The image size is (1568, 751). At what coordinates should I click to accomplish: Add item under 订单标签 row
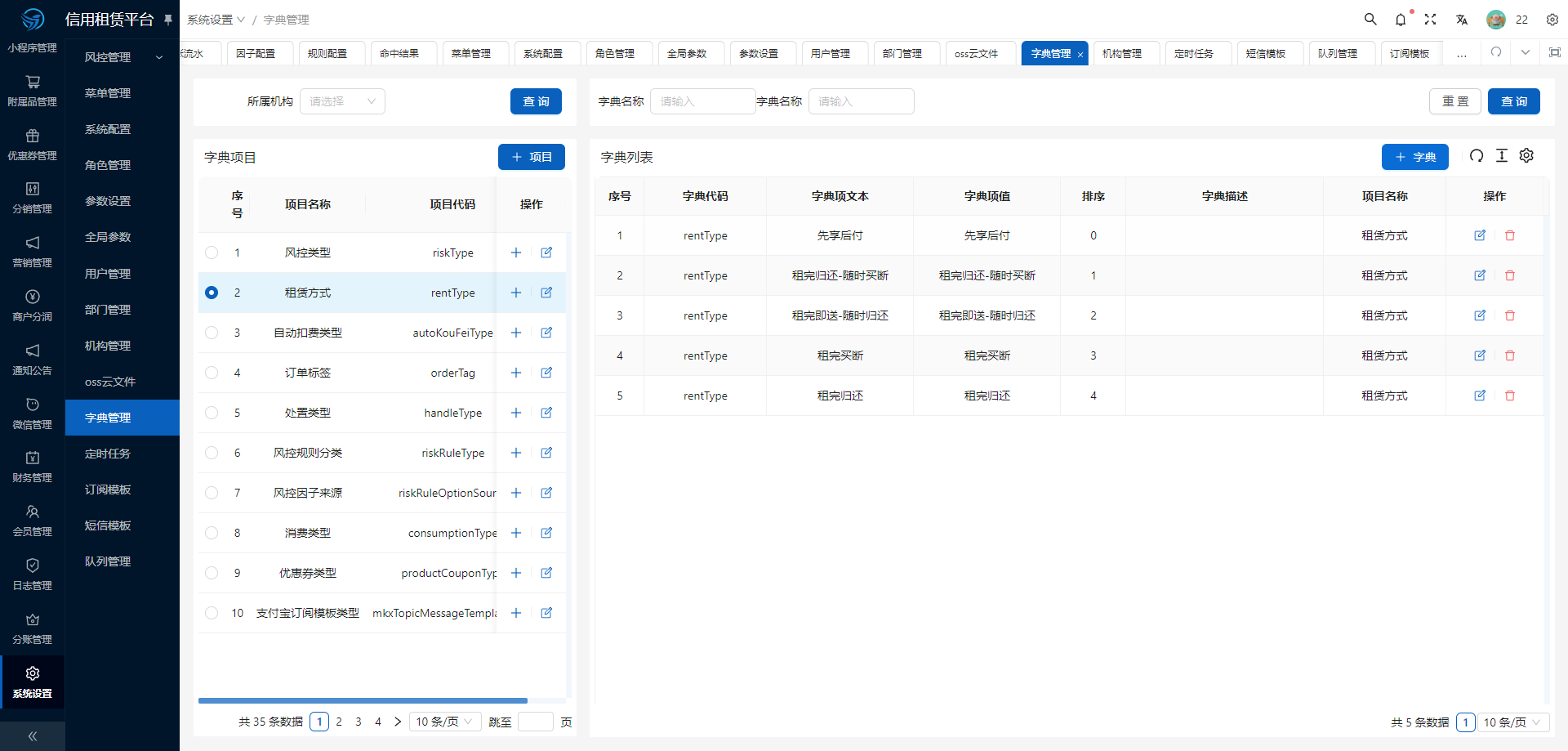[516, 373]
